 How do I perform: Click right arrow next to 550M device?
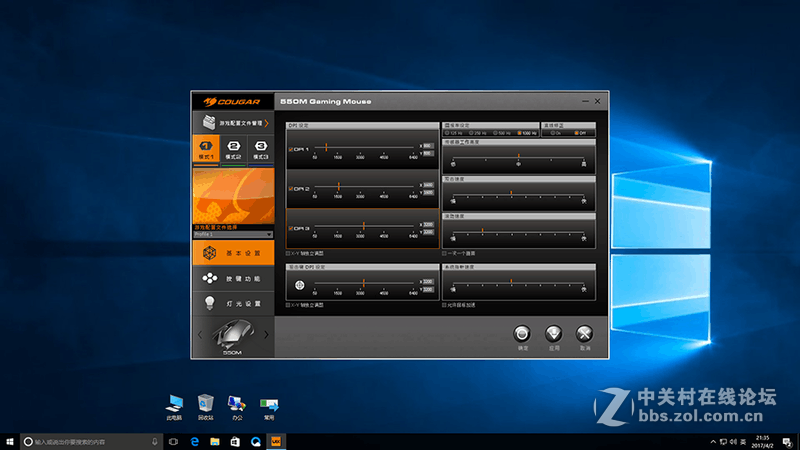[x=267, y=334]
